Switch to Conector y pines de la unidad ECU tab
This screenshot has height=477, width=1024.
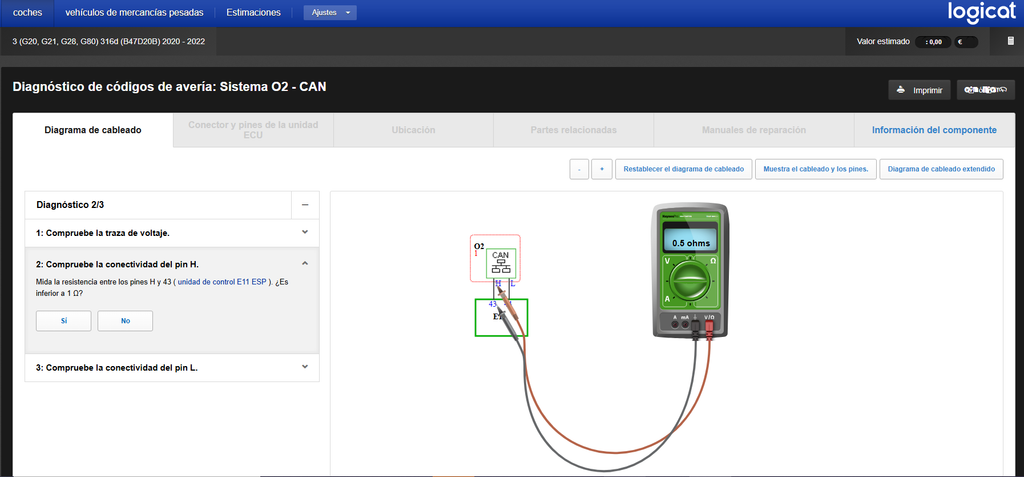[253, 130]
